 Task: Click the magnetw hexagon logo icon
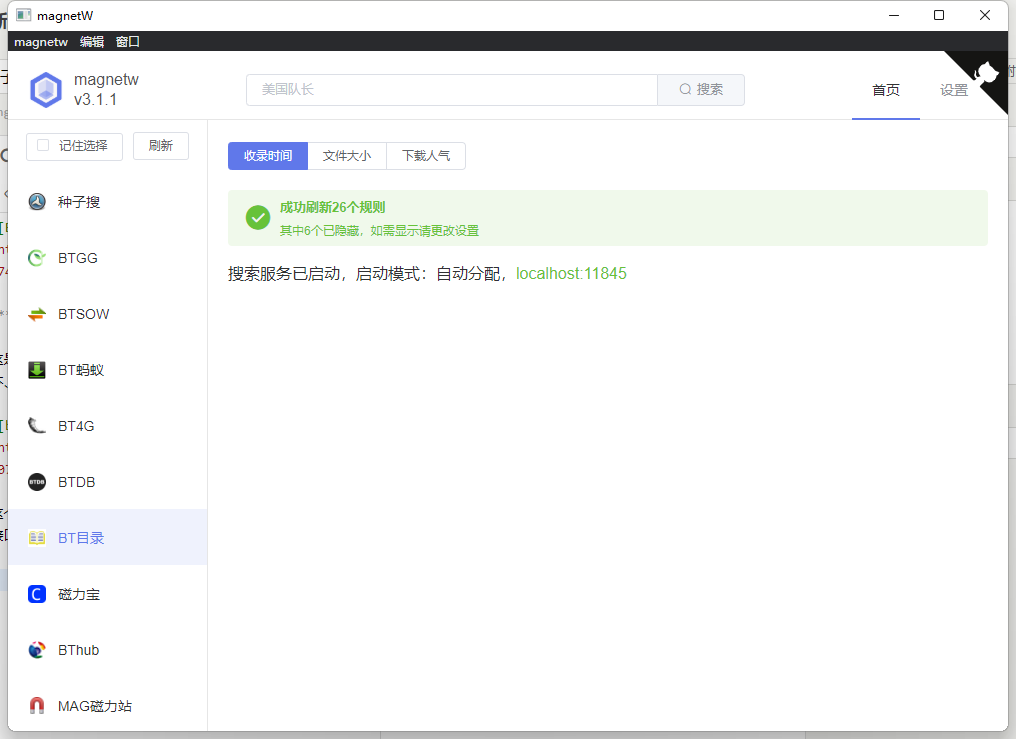[x=46, y=90]
